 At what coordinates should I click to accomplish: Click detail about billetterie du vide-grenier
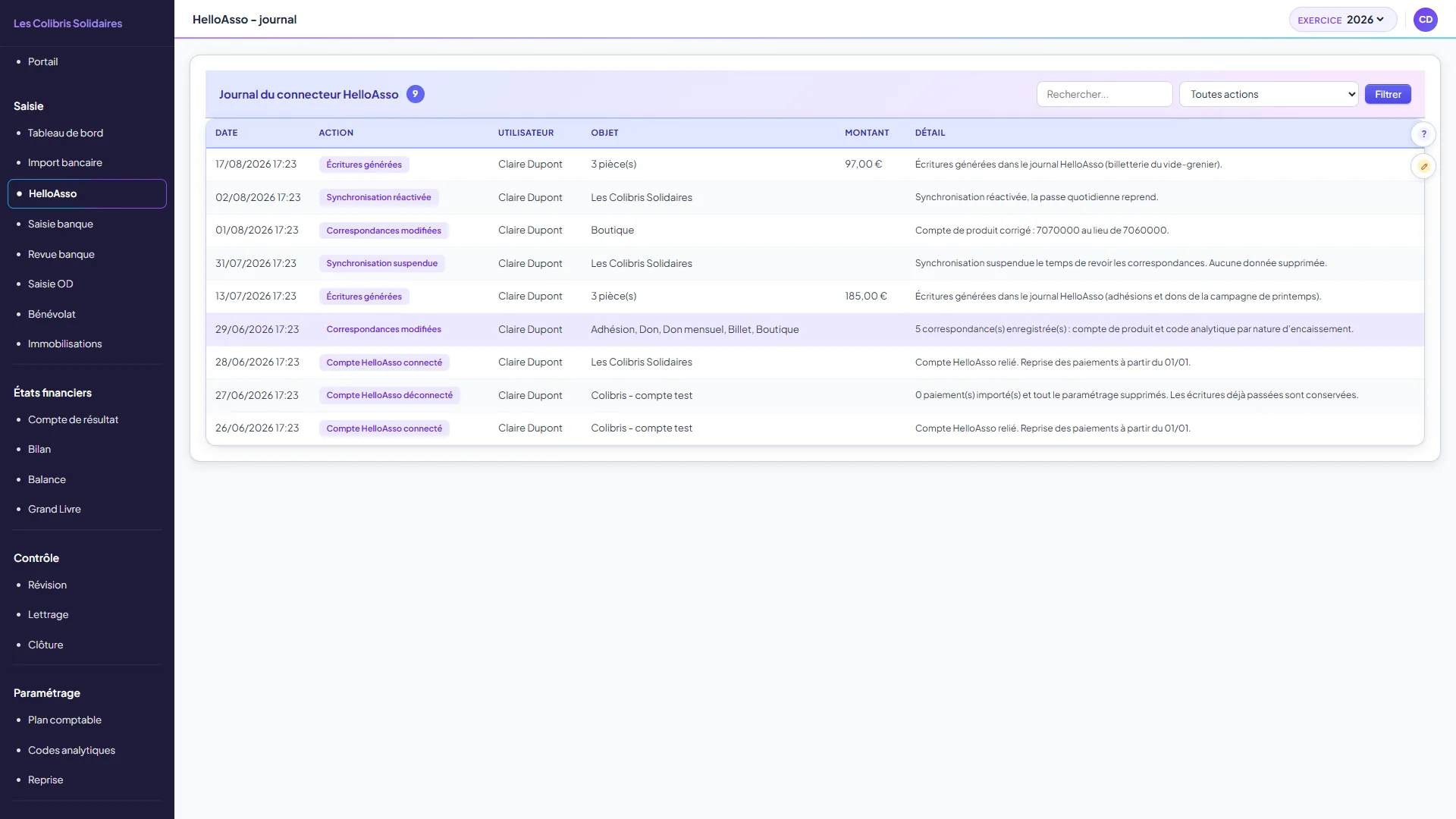click(x=1068, y=164)
